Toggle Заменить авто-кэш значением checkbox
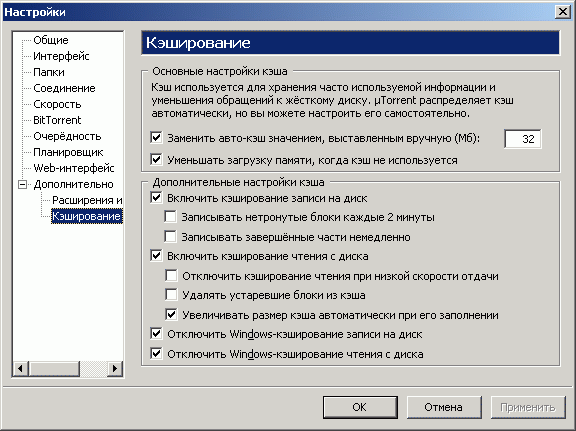This screenshot has width=576, height=431. (x=156, y=138)
